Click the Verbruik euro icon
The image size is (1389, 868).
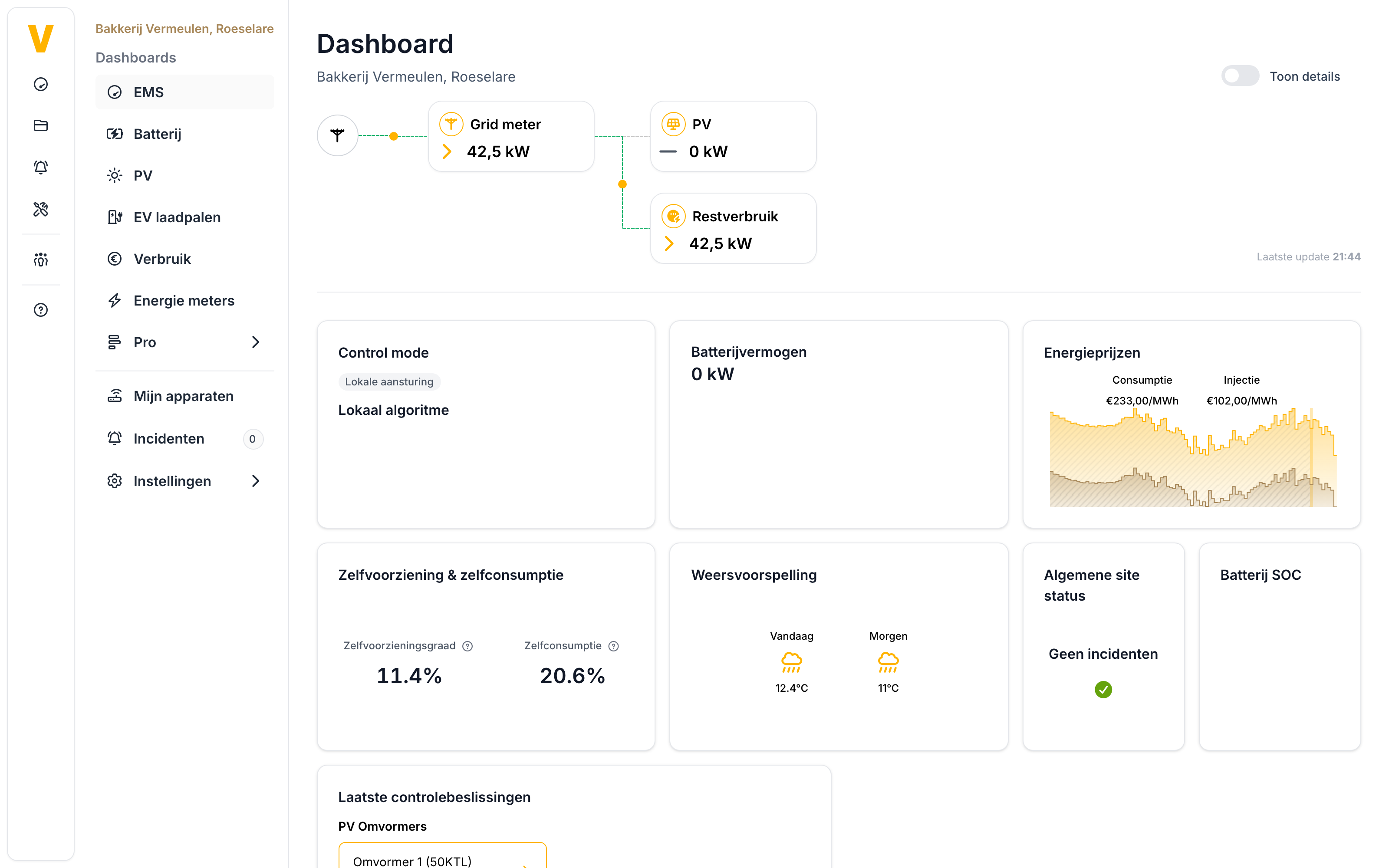coord(115,259)
